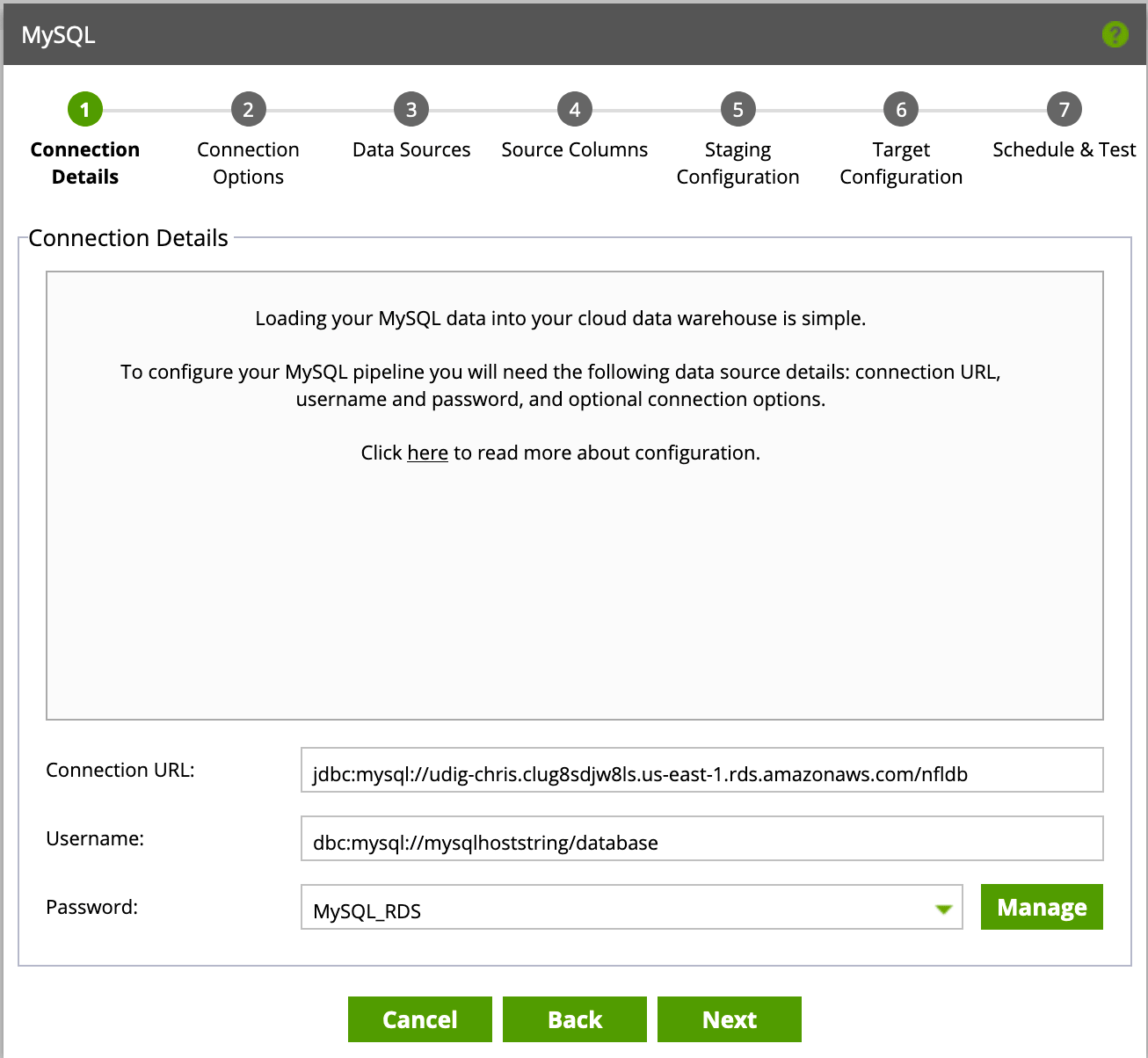
Task: Go to step 3 circle Data Sources
Action: (x=411, y=110)
